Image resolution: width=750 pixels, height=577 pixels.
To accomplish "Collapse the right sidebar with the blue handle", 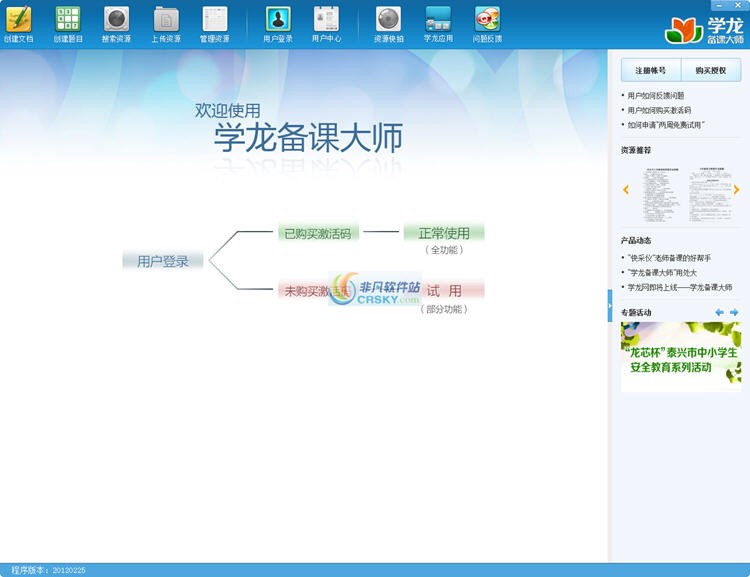I will pyautogui.click(x=610, y=305).
